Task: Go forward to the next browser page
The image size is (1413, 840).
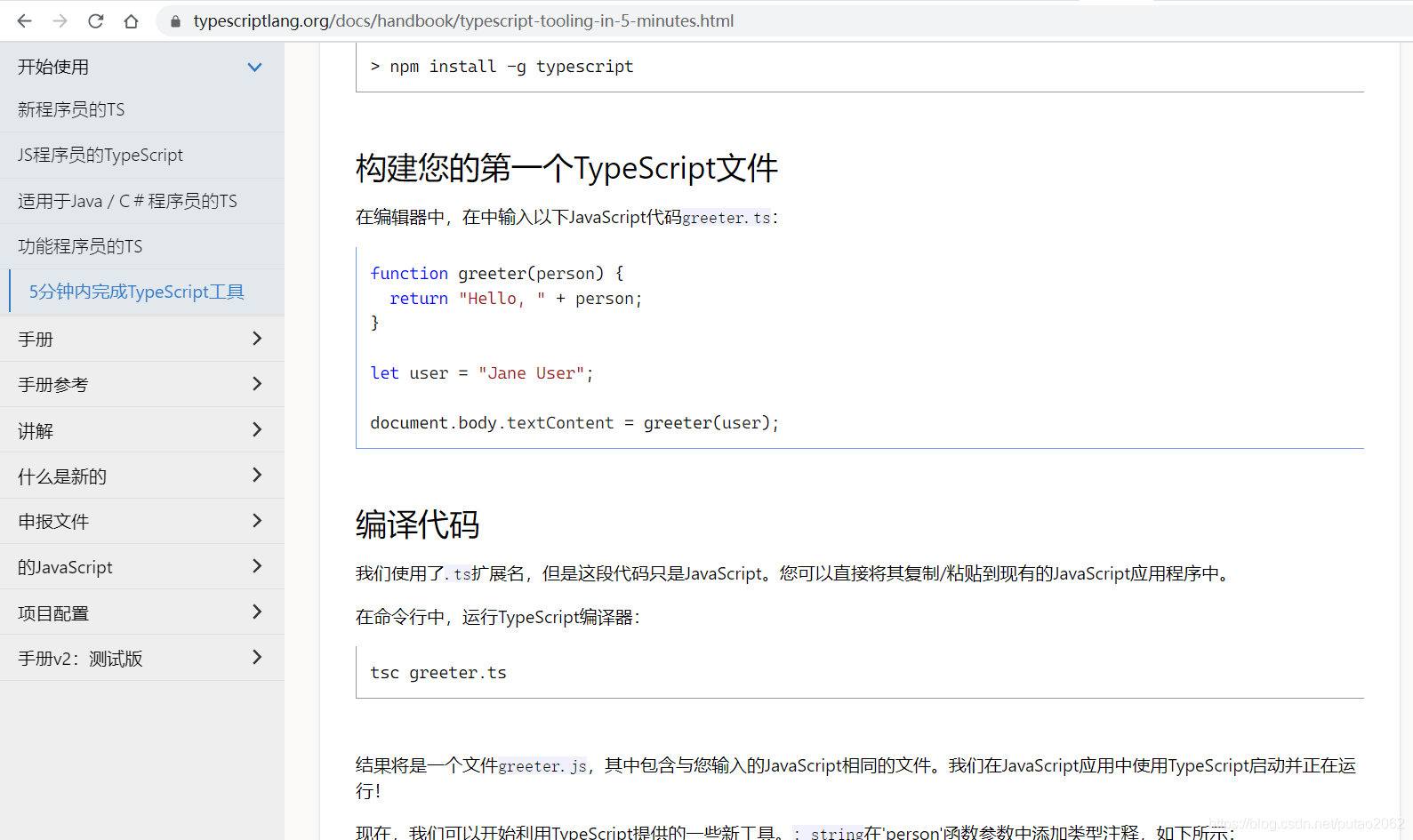Action: (x=60, y=20)
